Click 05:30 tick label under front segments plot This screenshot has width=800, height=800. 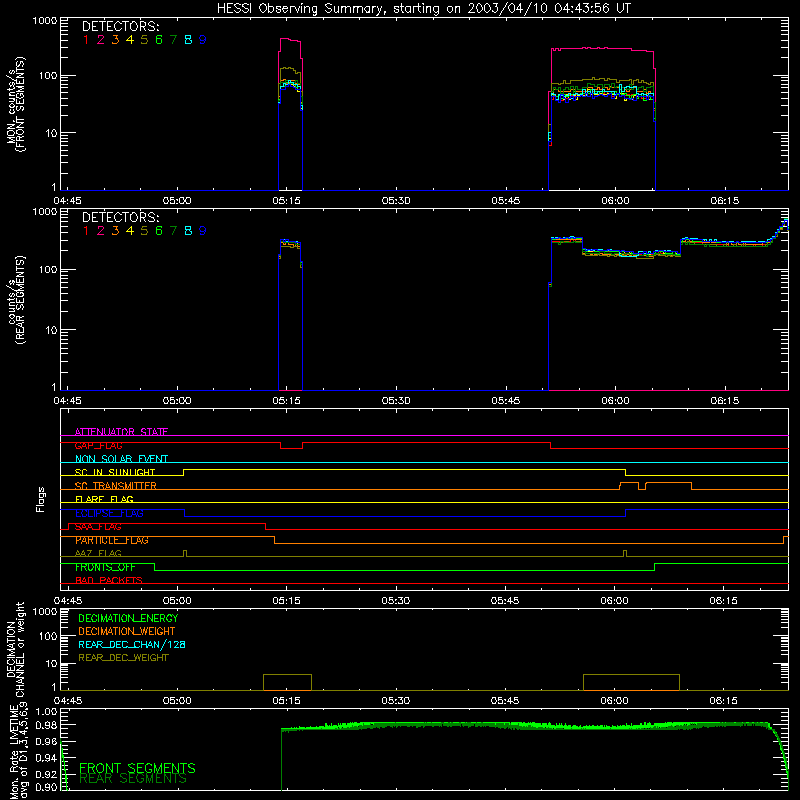(396, 201)
